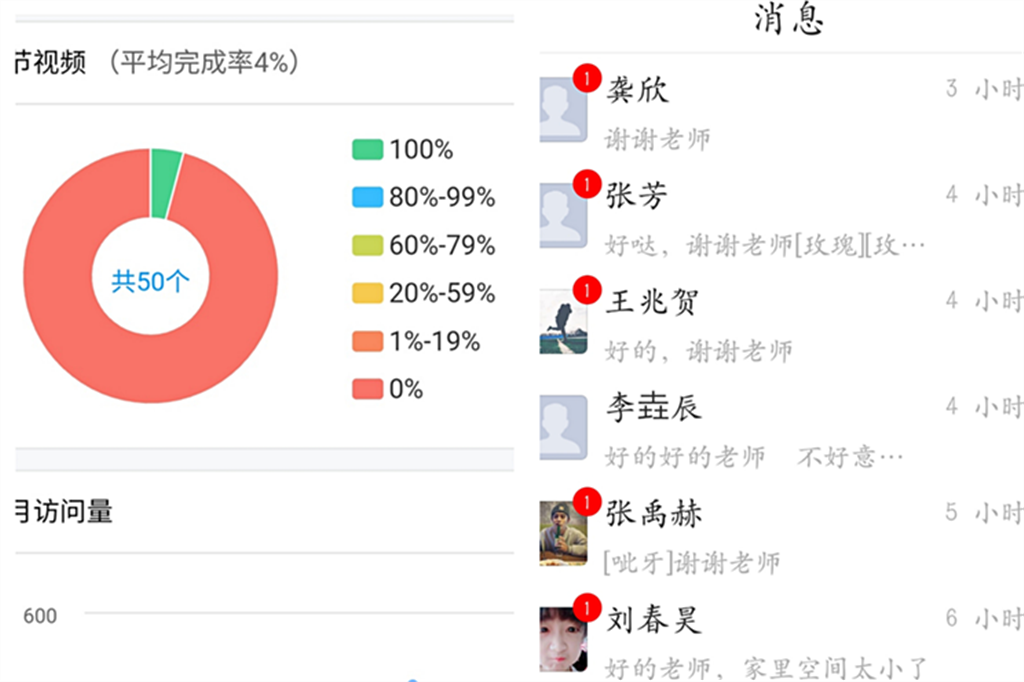
Task: Tap 张芳's default avatar icon
Action: pyautogui.click(x=563, y=215)
